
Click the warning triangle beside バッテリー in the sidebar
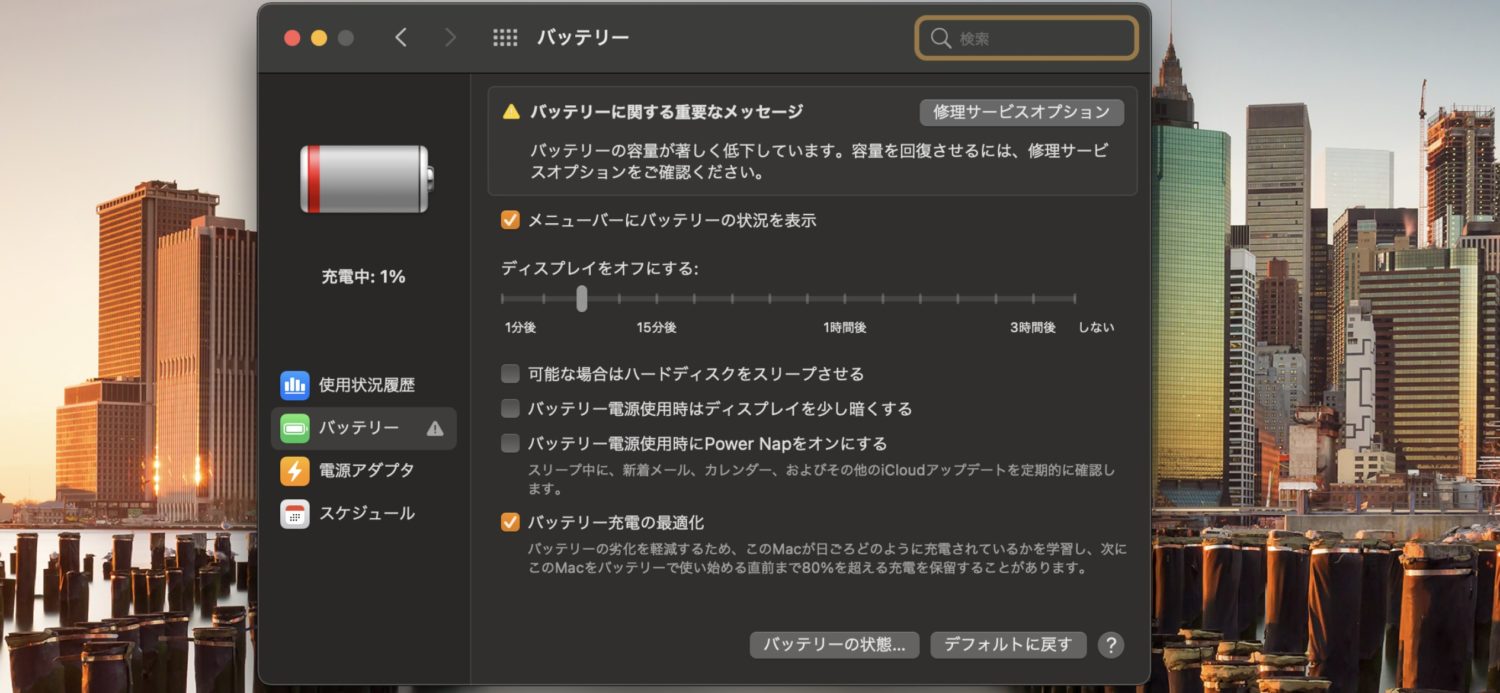click(x=435, y=428)
